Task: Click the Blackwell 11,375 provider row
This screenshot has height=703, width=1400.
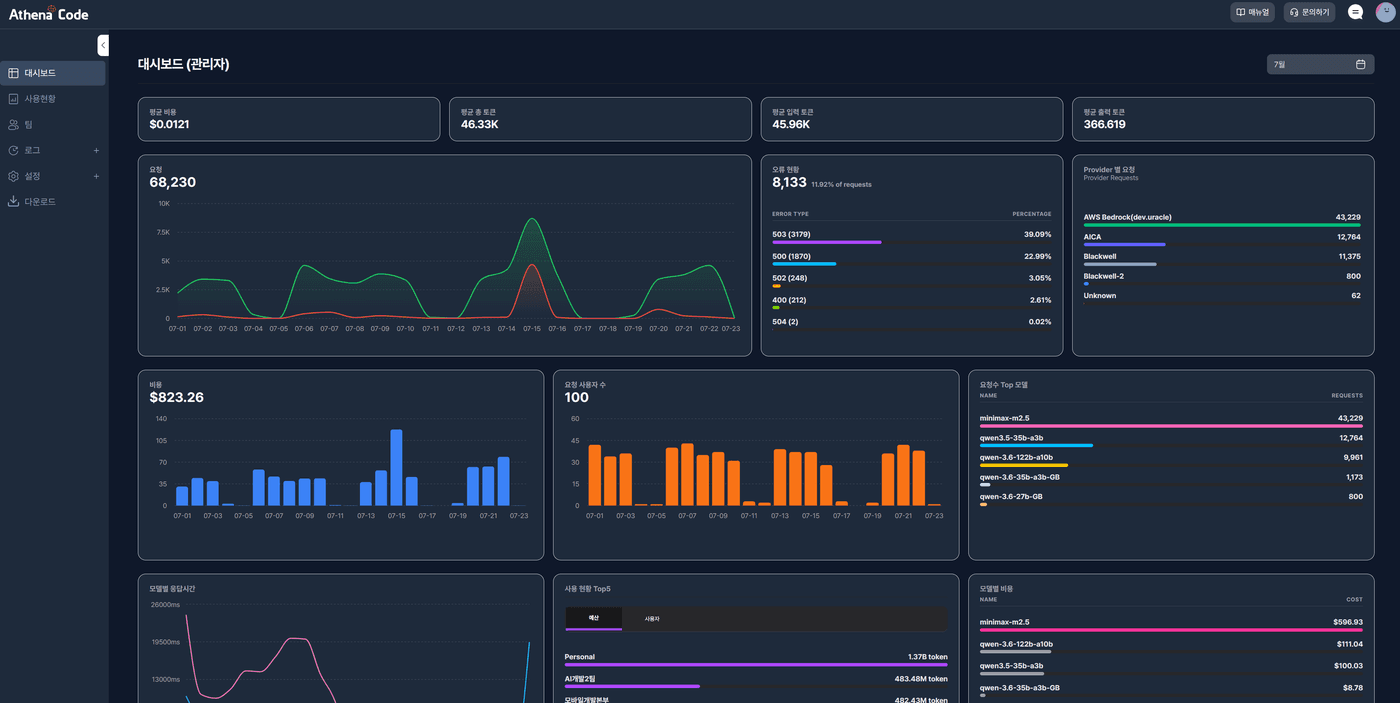Action: point(1222,259)
